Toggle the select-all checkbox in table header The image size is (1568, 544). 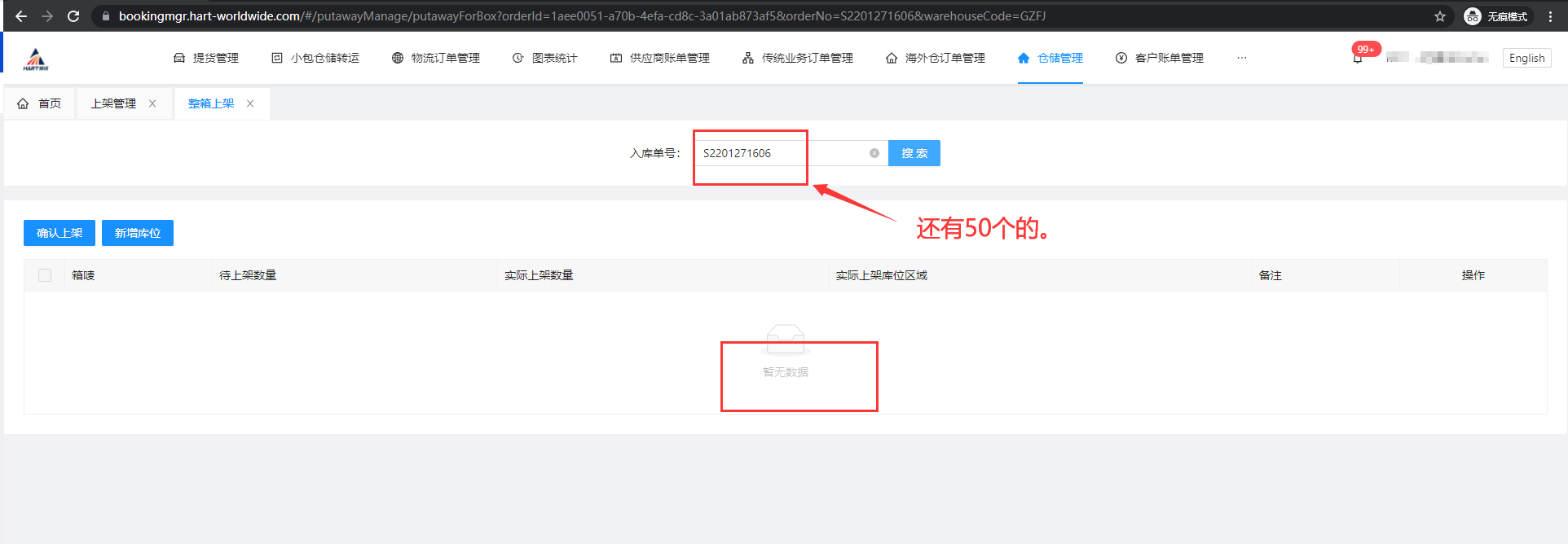coord(45,275)
